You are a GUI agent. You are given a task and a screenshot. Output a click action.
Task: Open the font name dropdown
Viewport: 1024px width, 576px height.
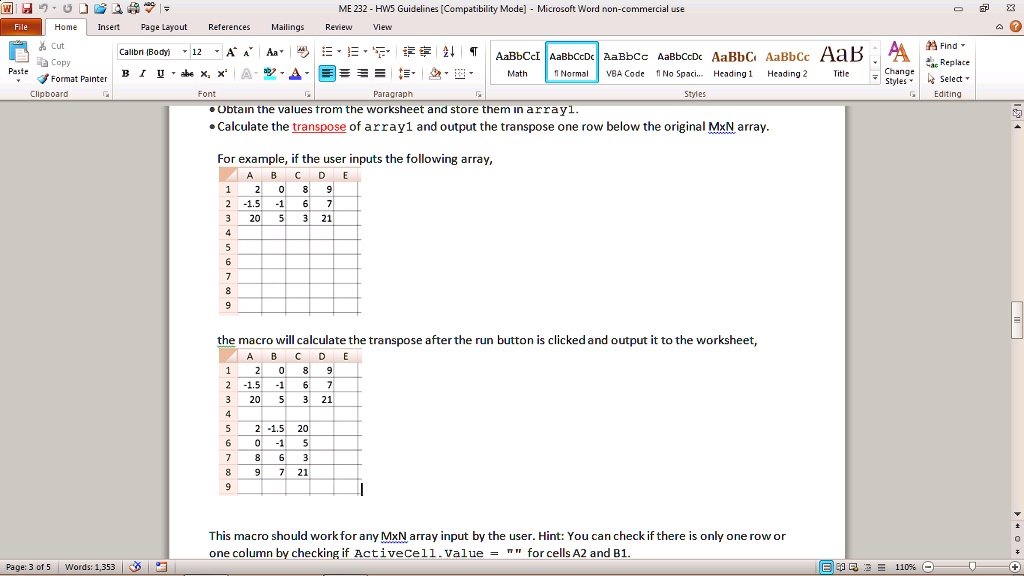coord(185,52)
